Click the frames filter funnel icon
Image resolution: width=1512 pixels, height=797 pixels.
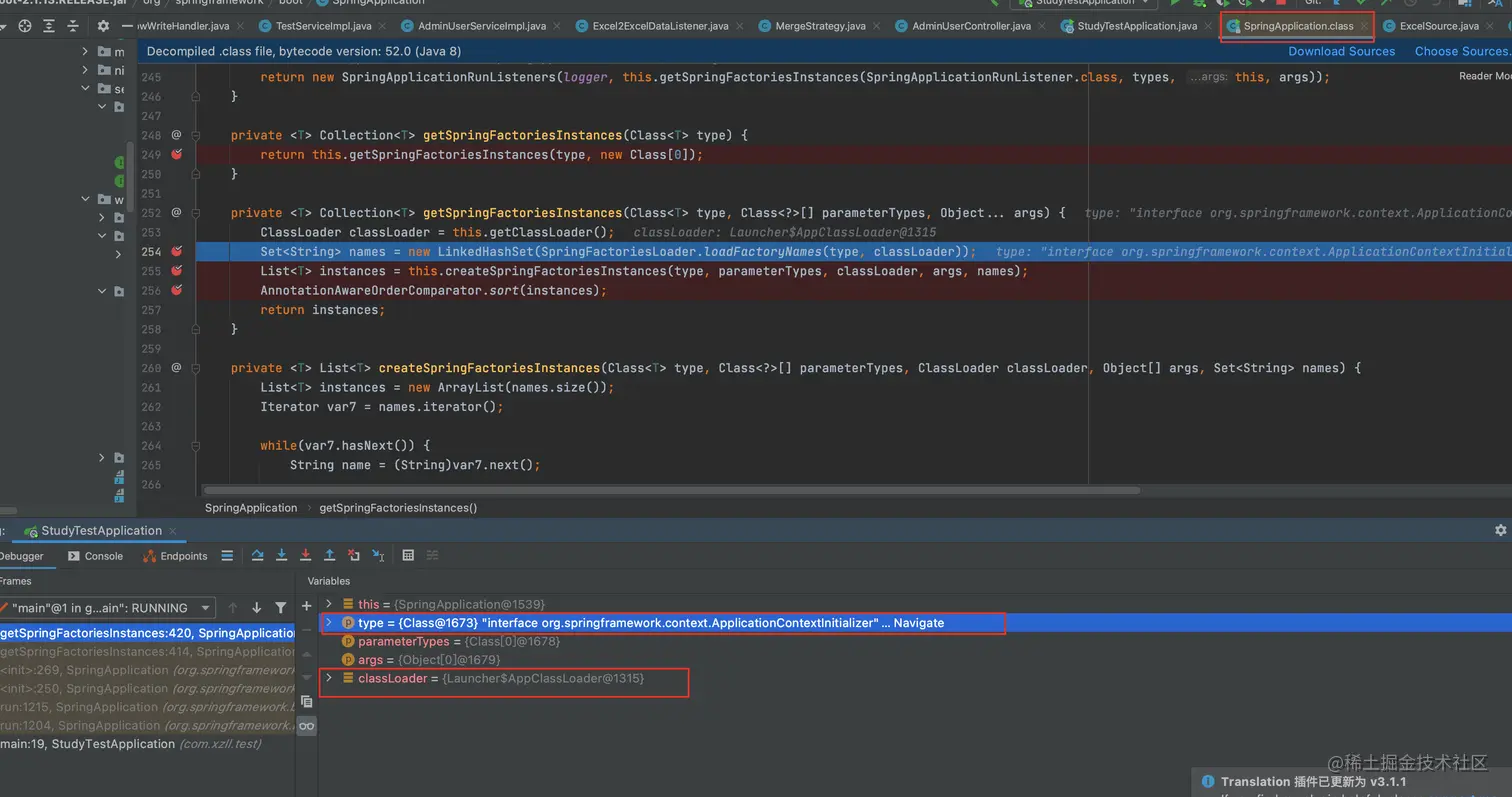tap(281, 608)
